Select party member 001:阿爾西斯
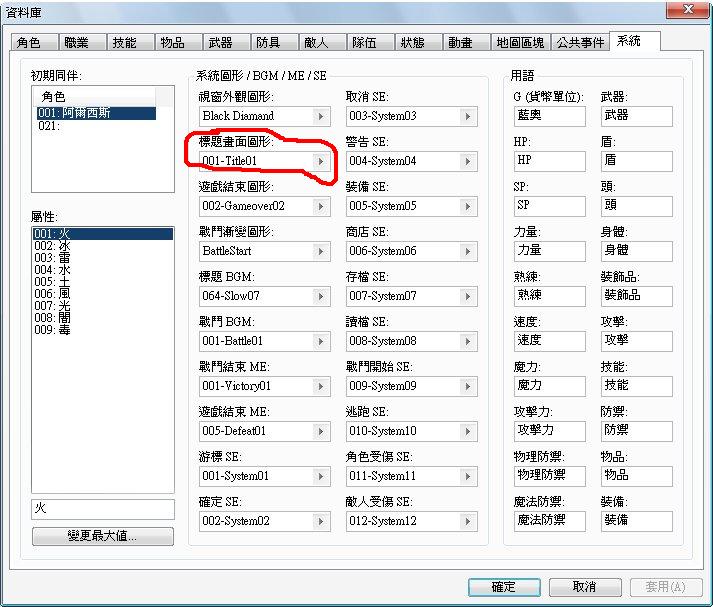 tap(96, 113)
